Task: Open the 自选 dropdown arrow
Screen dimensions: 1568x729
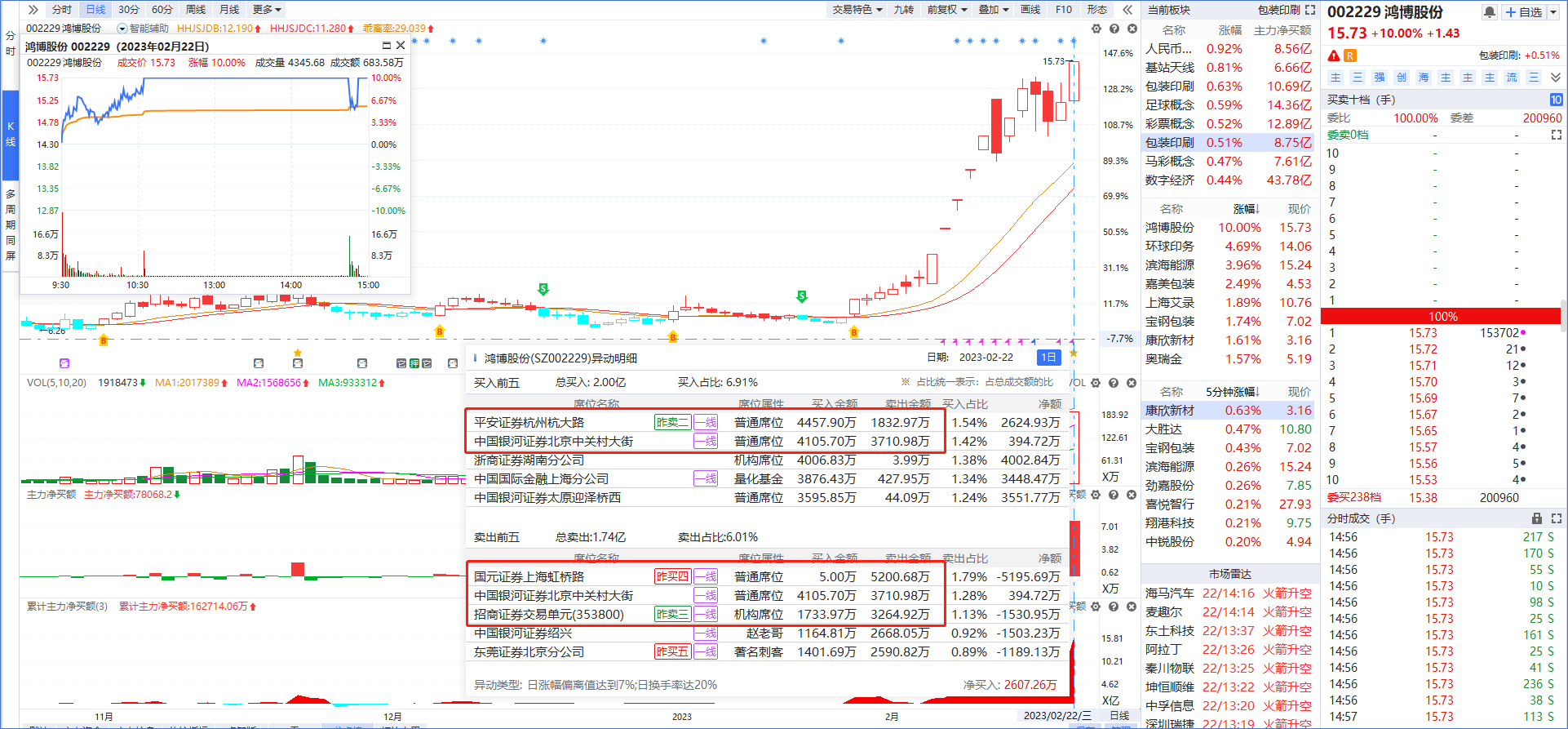Action: pyautogui.click(x=1553, y=11)
